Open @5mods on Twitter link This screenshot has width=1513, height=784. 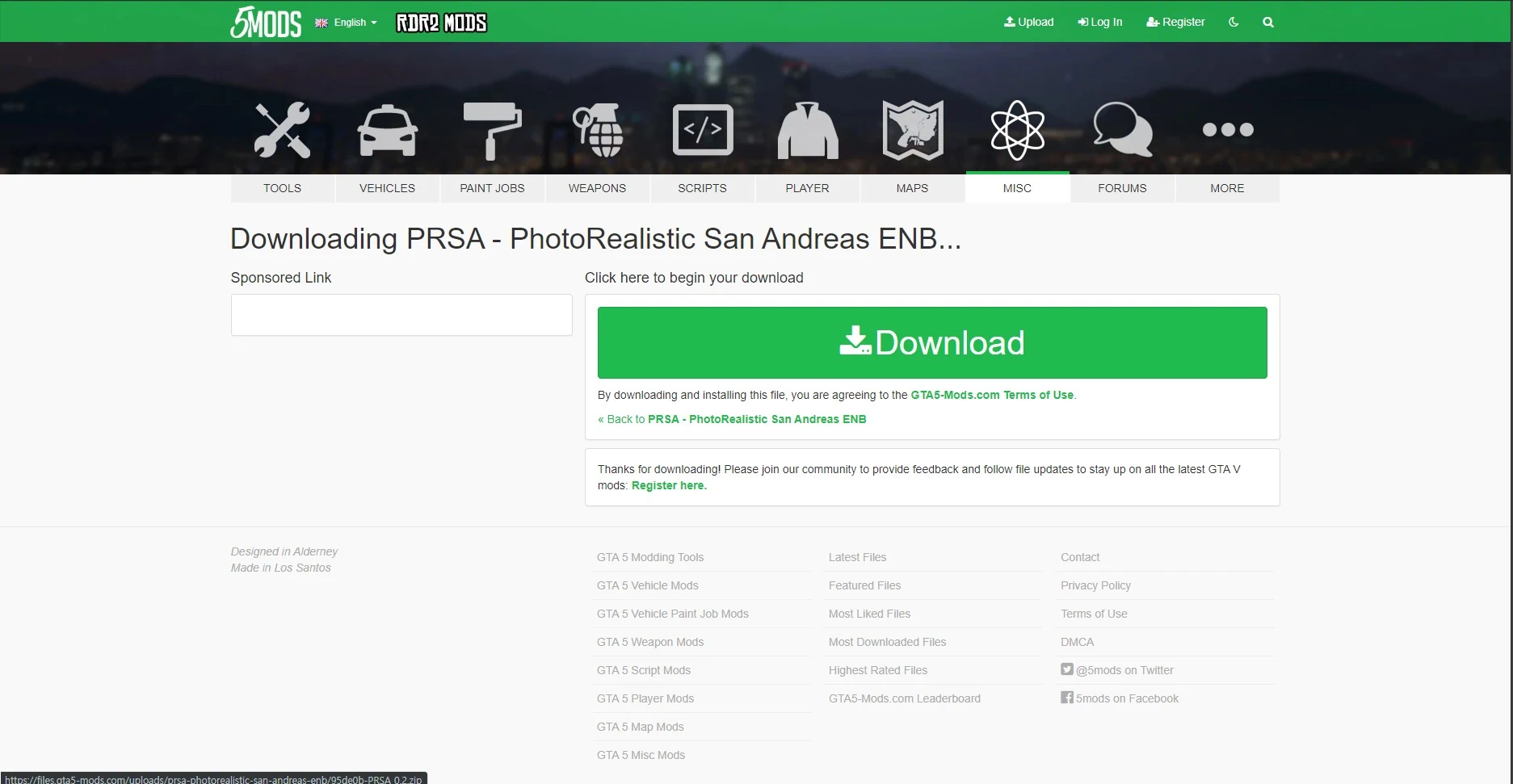1117,670
